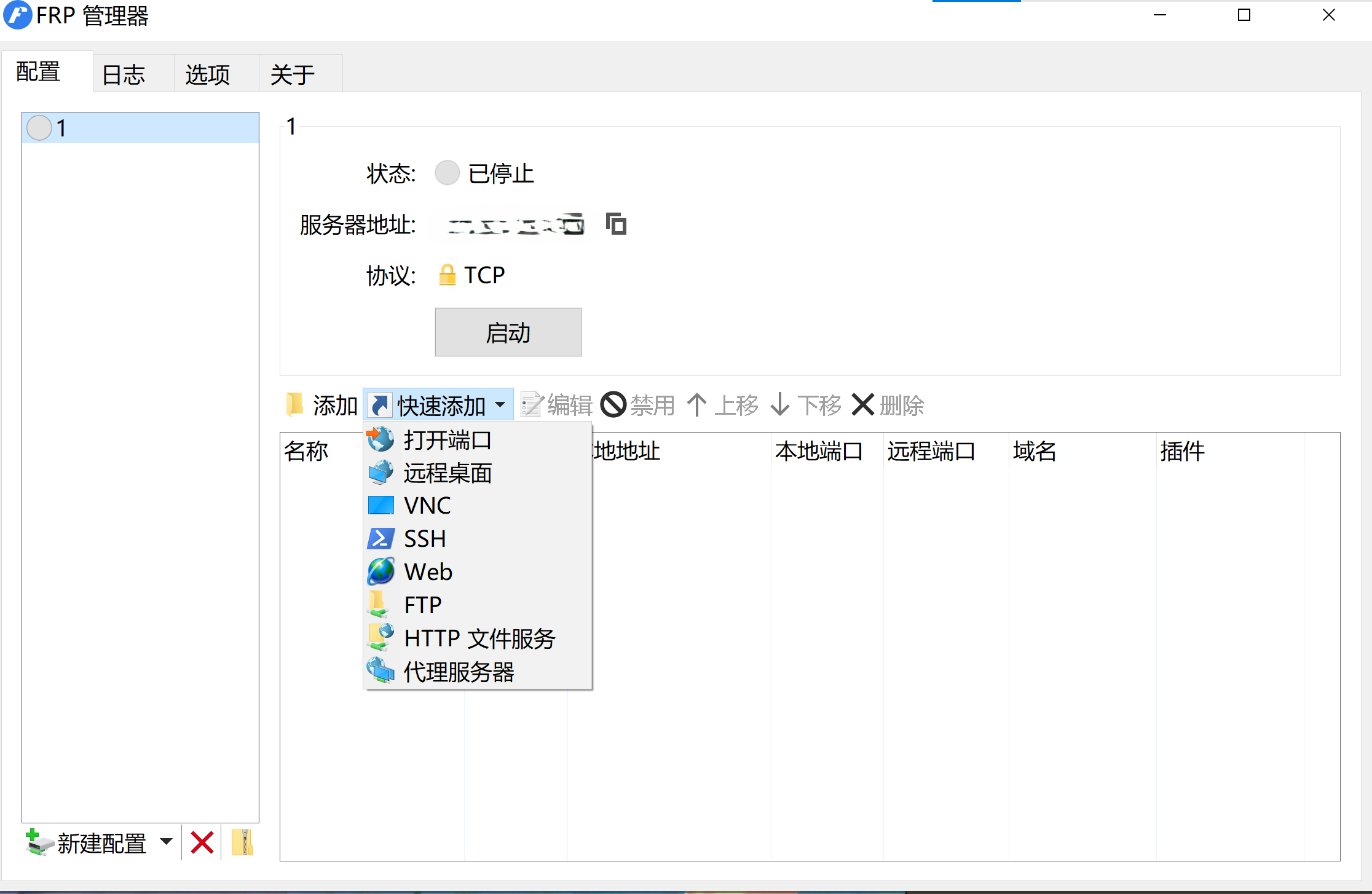Choose Remote desktop from quick add menu
The width and height of the screenshot is (1372, 894).
[447, 473]
